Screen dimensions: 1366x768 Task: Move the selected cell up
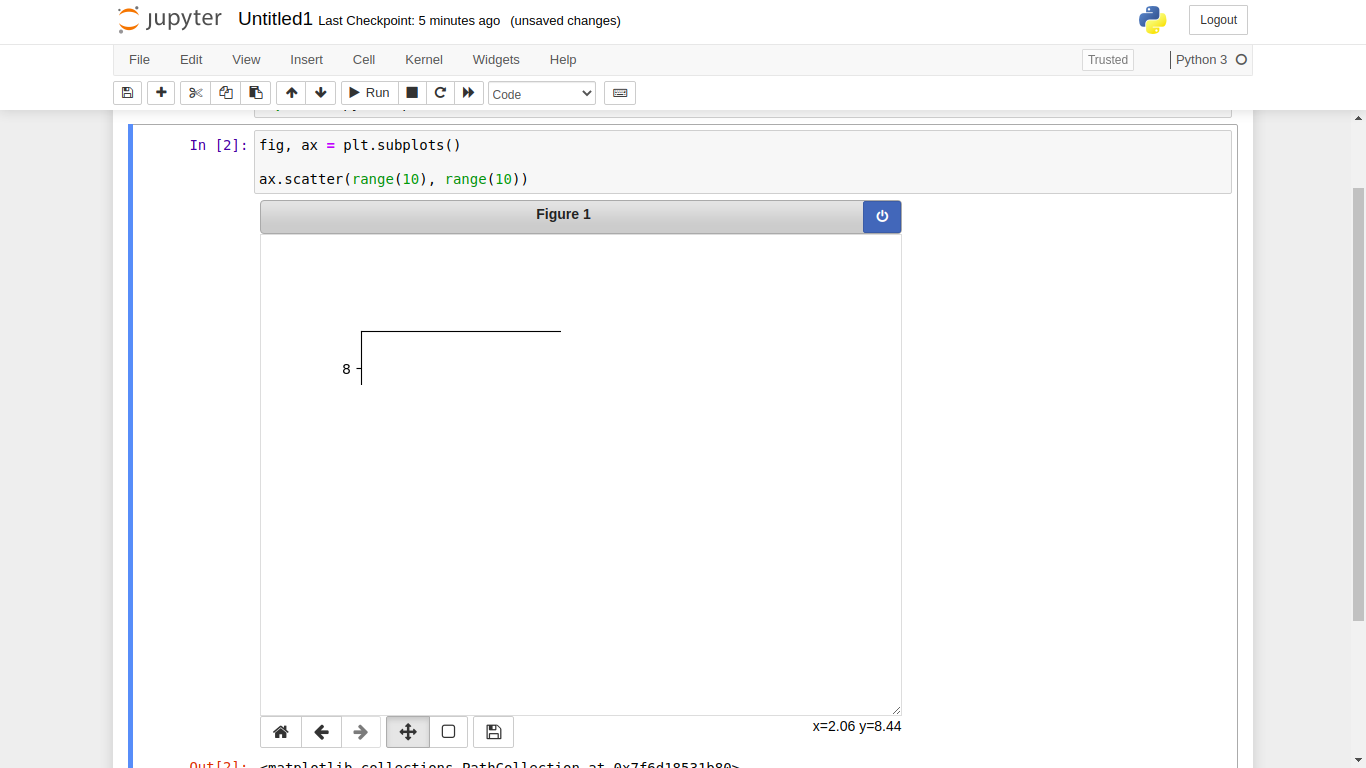tap(291, 93)
